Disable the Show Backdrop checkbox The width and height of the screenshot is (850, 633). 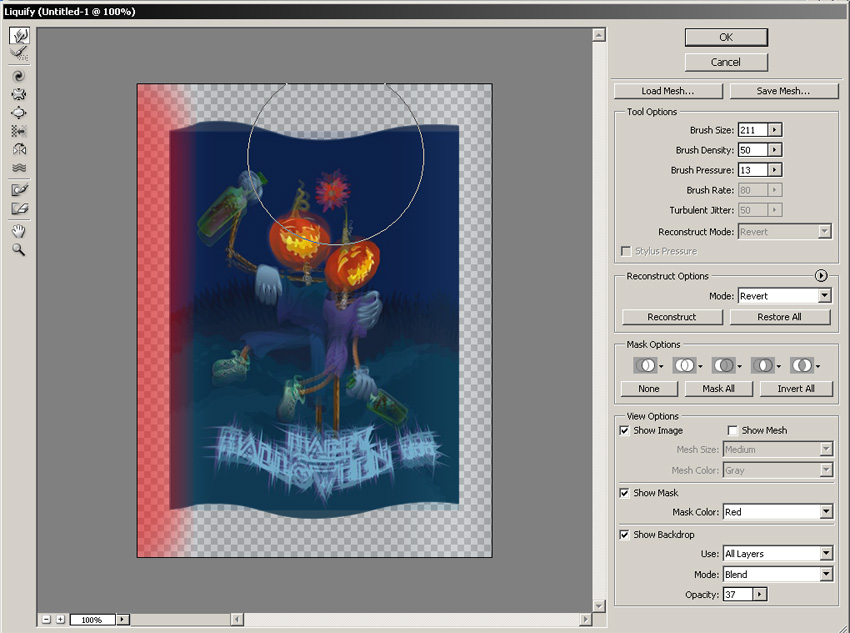[x=624, y=534]
